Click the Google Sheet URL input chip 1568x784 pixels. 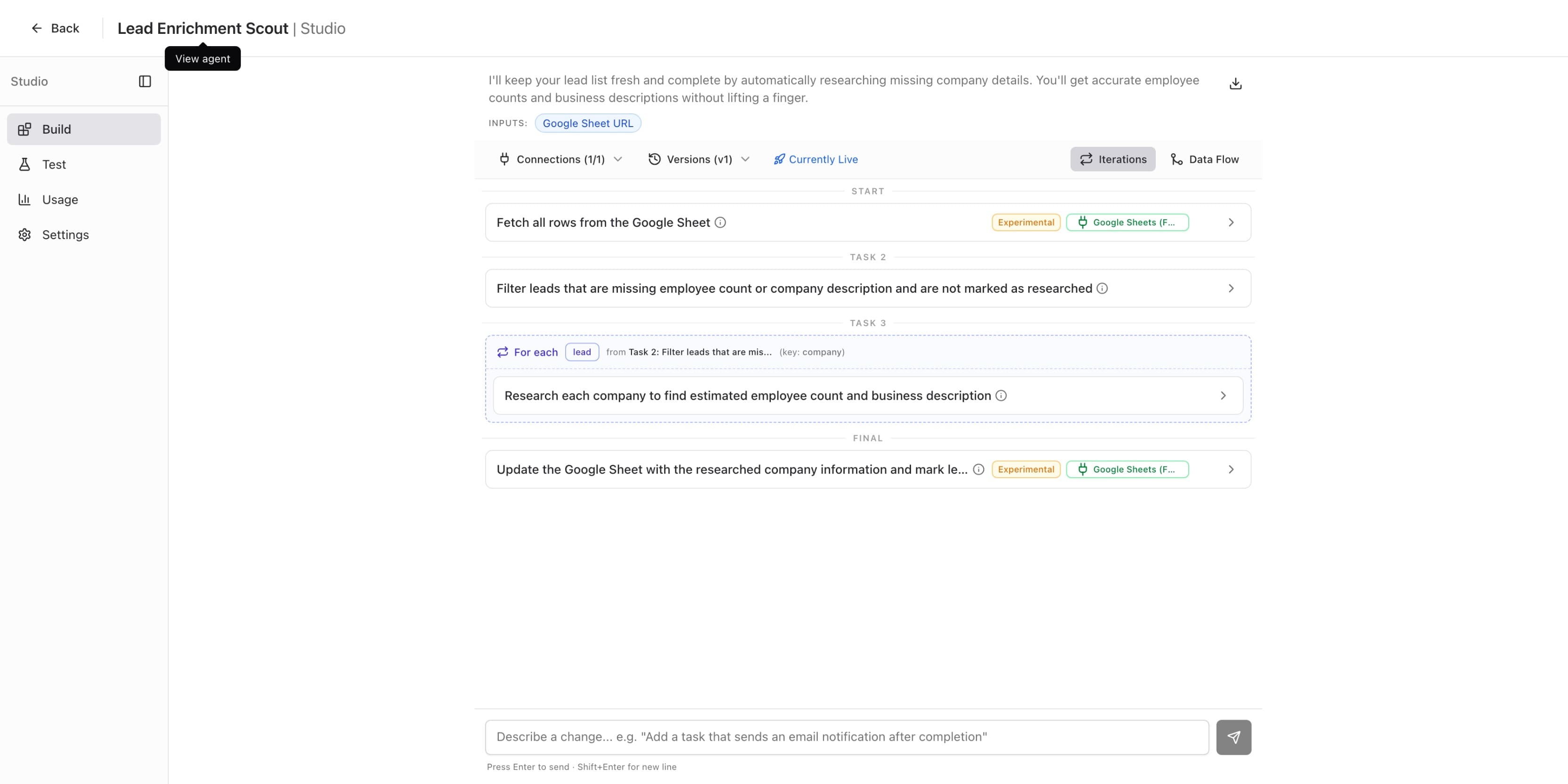587,124
